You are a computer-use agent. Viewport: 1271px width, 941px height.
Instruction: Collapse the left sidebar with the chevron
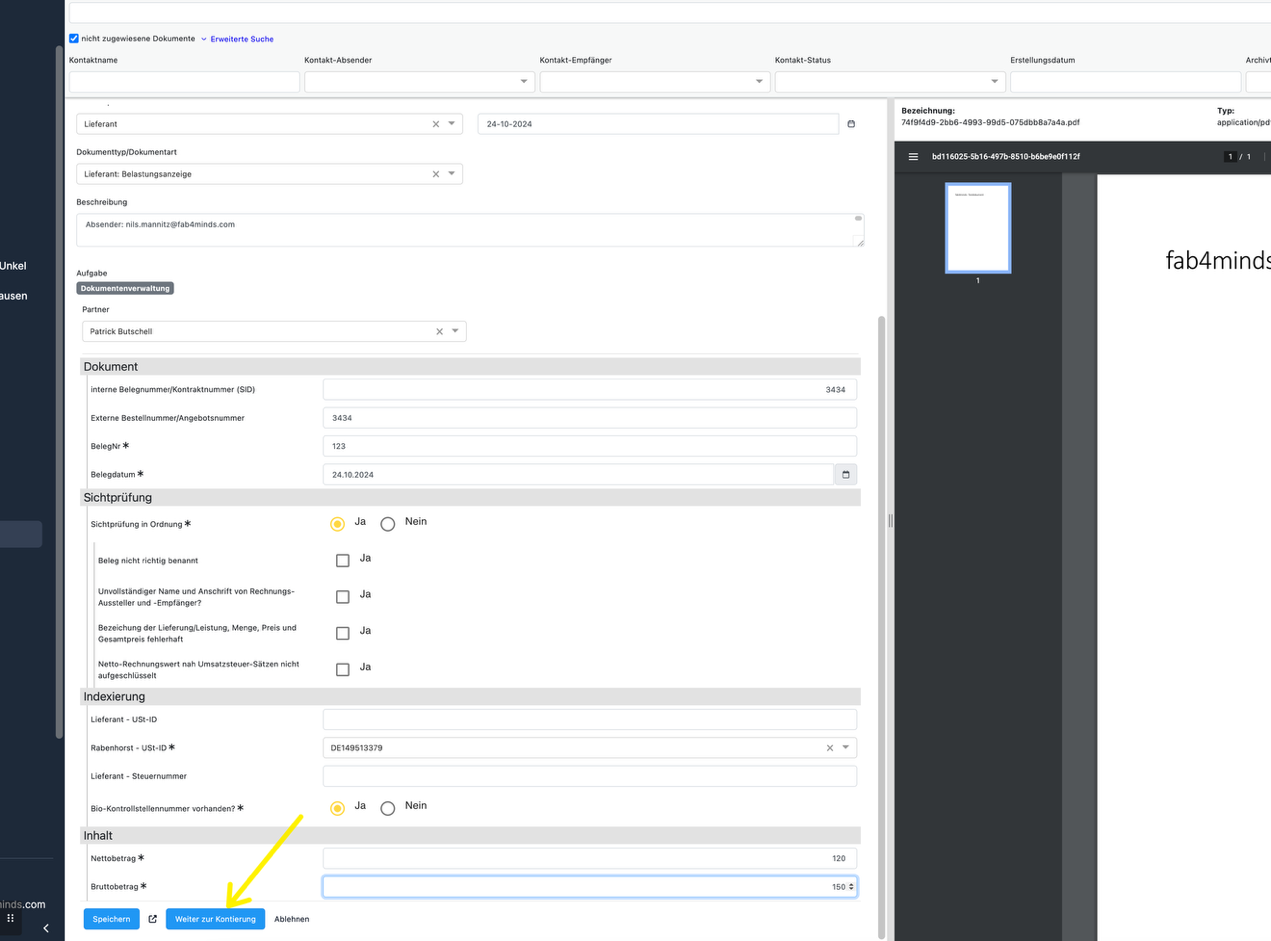point(46,928)
